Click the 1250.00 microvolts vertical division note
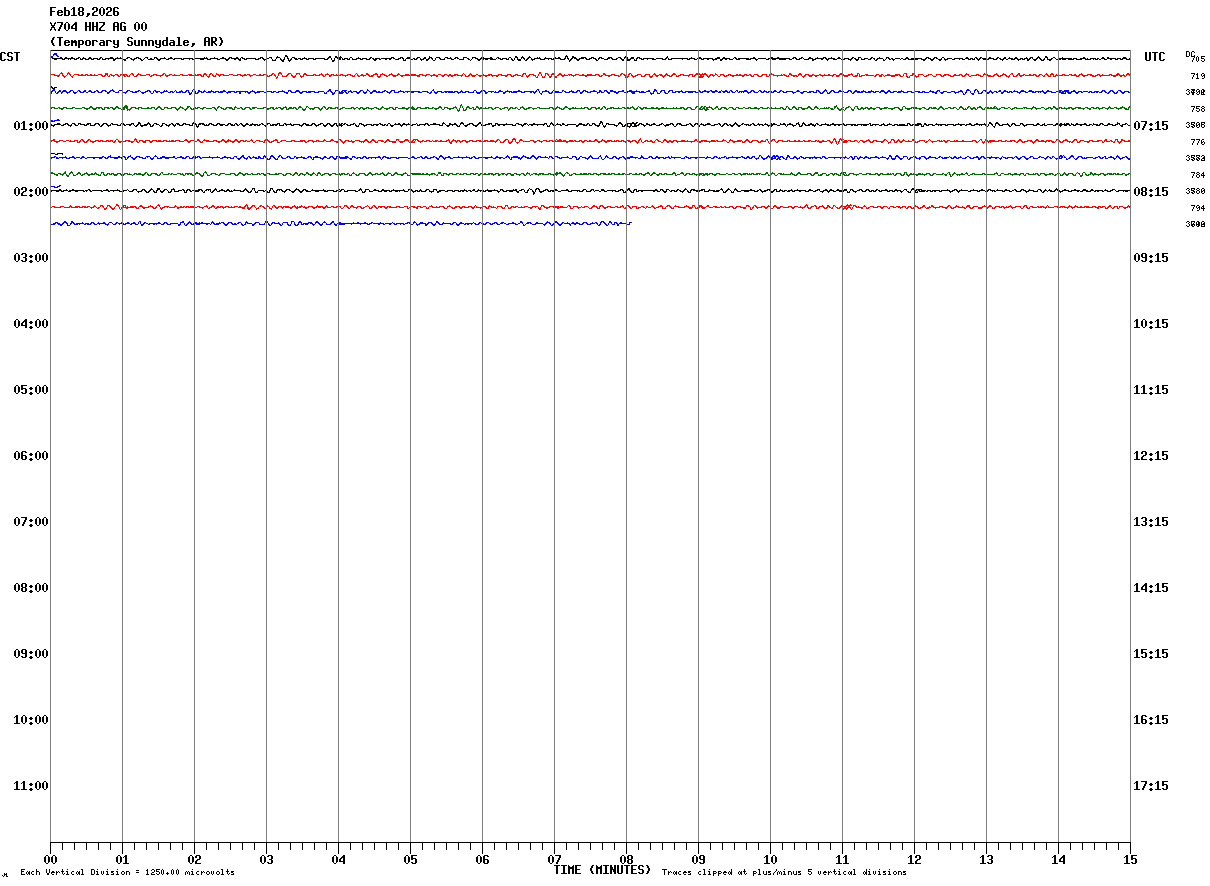Viewport: 1210px width, 886px height. pyautogui.click(x=127, y=873)
